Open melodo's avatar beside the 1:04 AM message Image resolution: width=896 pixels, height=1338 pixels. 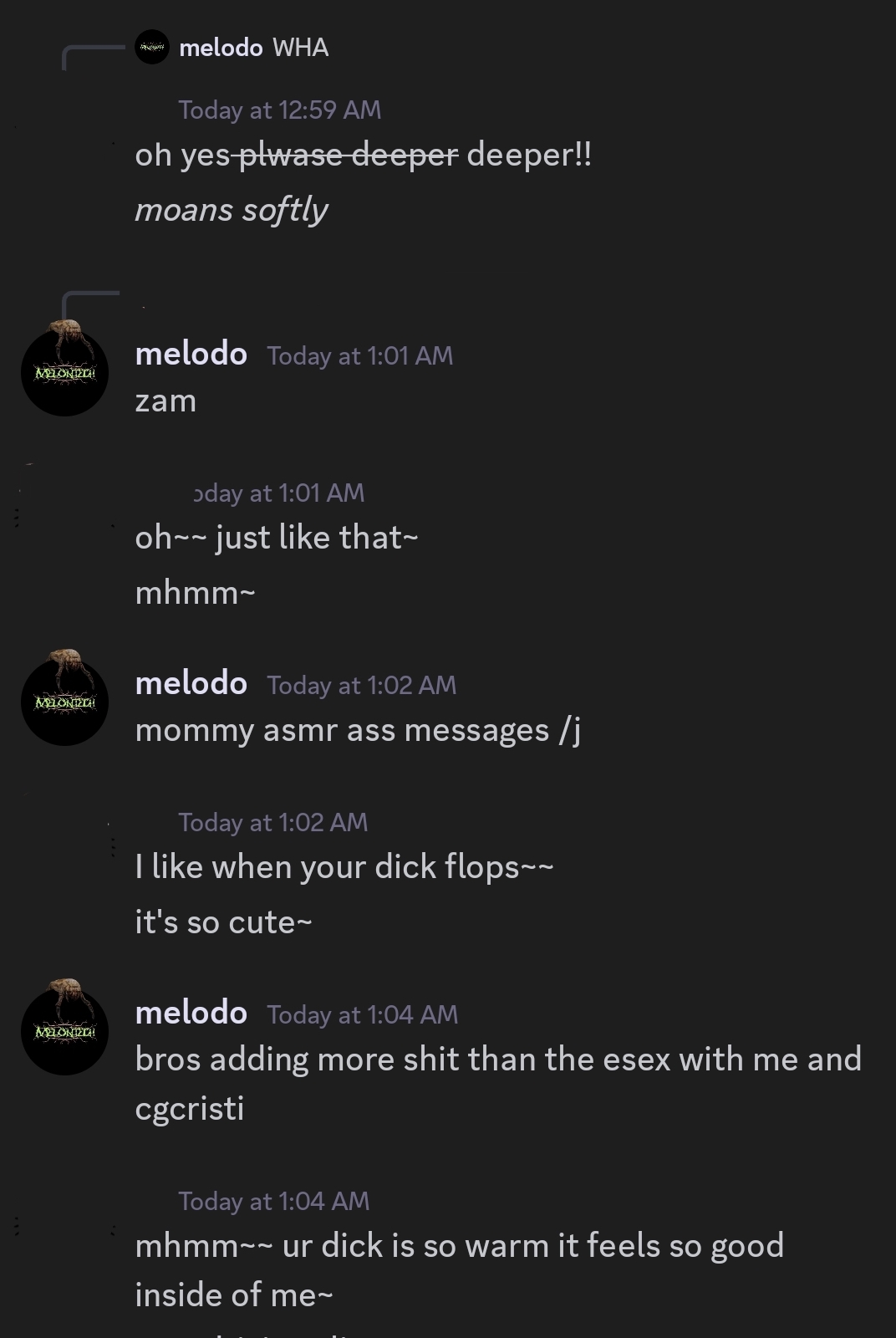click(64, 1030)
